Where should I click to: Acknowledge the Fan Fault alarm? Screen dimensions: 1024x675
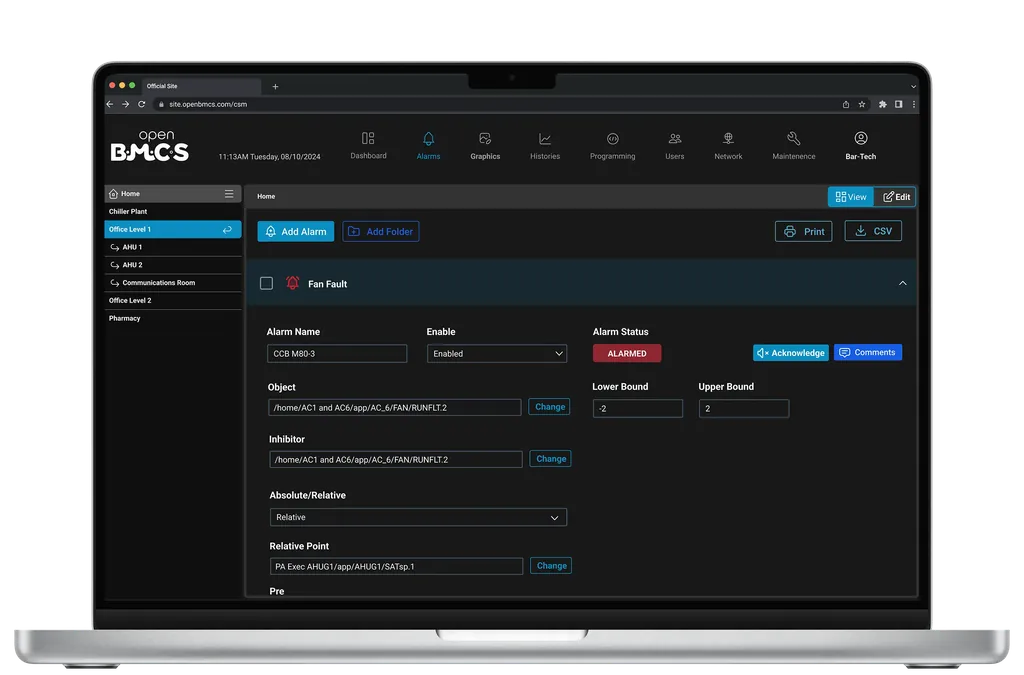(x=791, y=353)
